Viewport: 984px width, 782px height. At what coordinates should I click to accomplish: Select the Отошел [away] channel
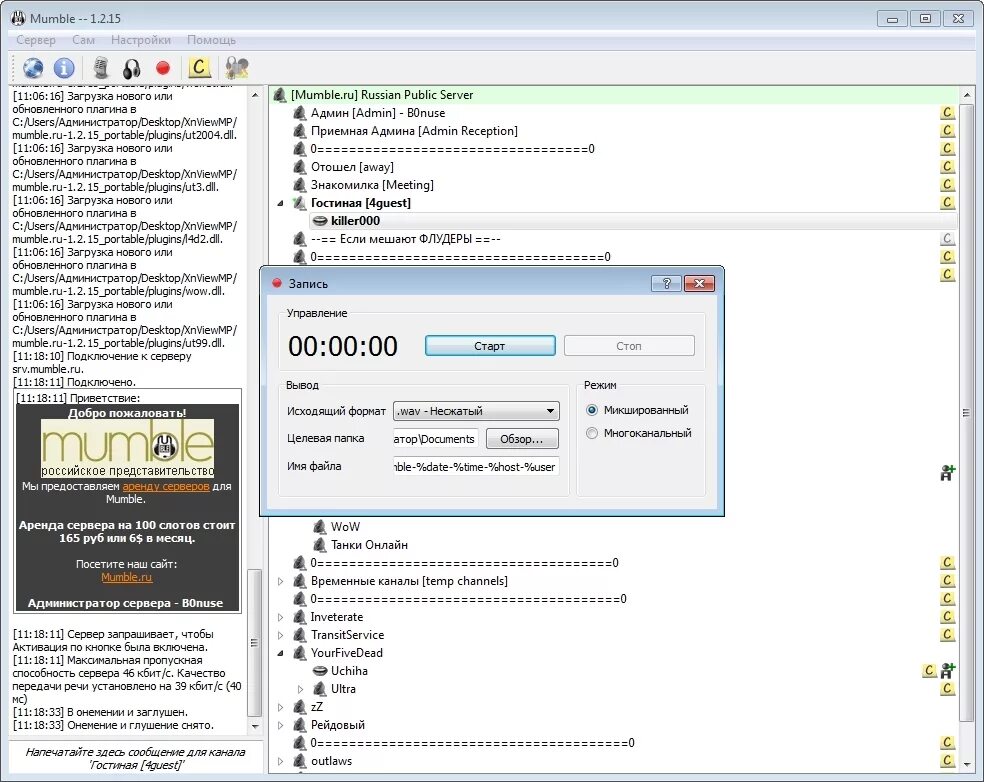(x=352, y=167)
